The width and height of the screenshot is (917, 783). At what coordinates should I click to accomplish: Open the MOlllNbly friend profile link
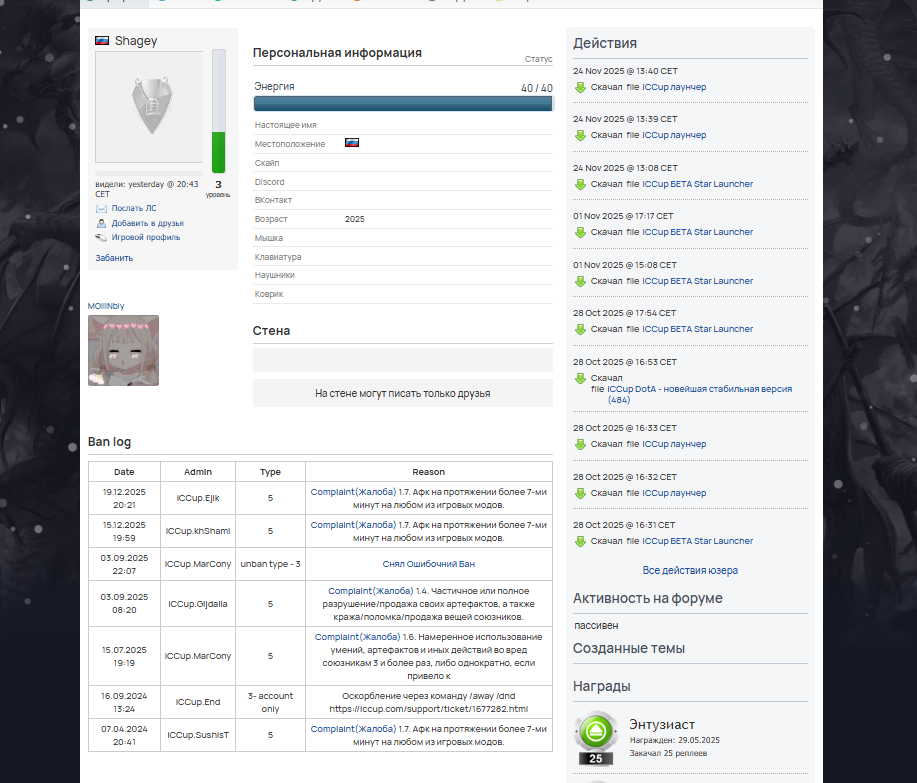[x=106, y=306]
